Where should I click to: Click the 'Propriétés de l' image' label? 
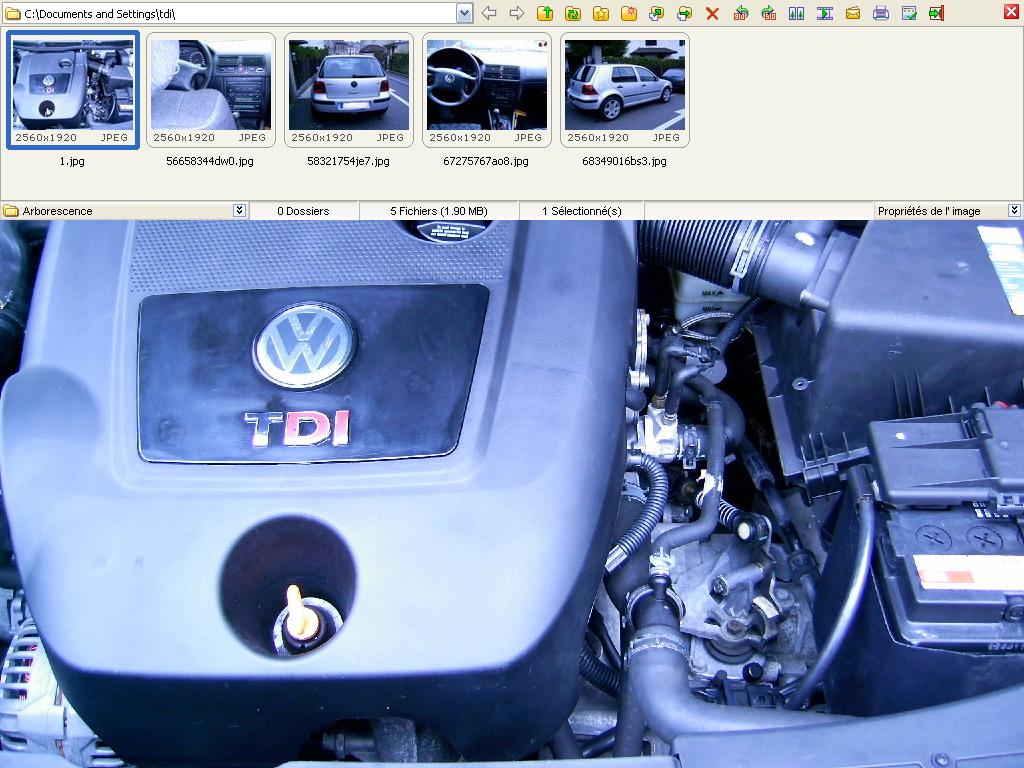[x=929, y=211]
